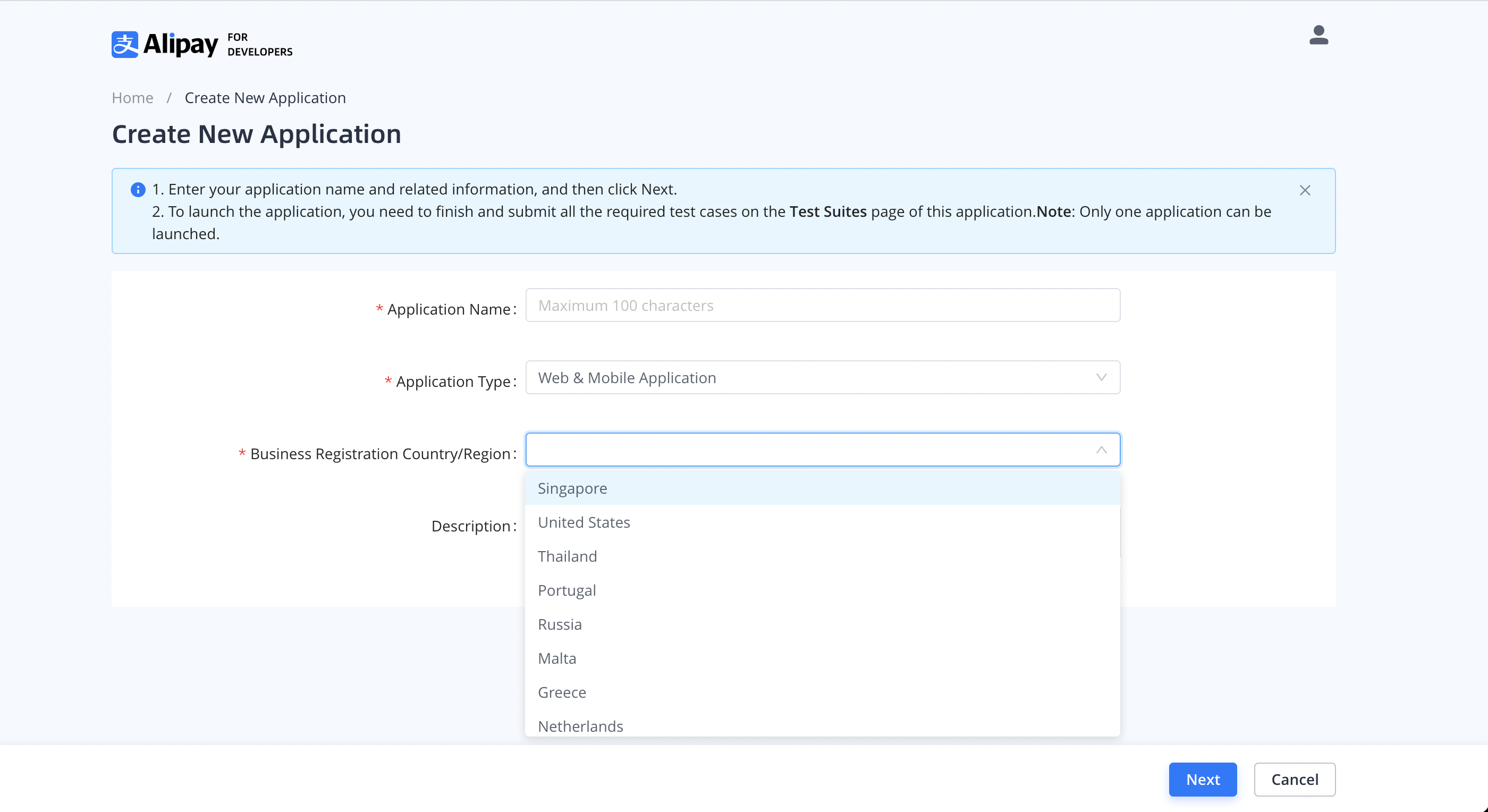Viewport: 1488px width, 812px height.
Task: Click the blue info icon in banner
Action: (138, 189)
